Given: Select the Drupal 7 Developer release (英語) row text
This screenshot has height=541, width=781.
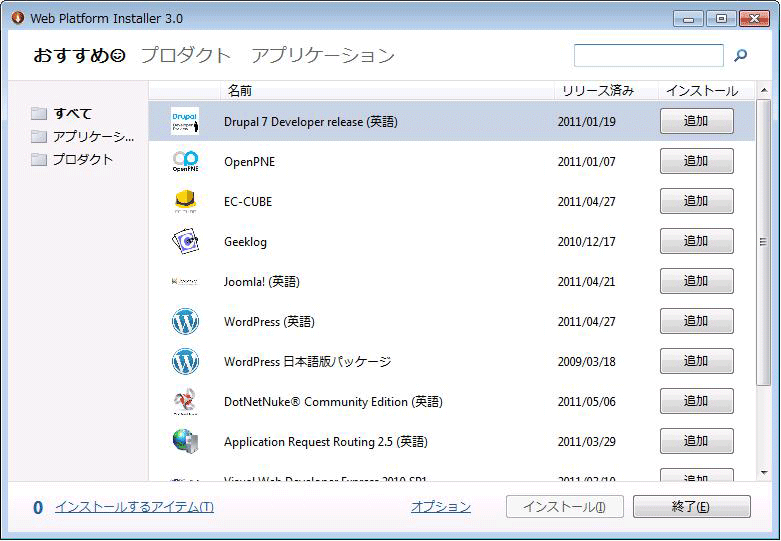Looking at the screenshot, I should tap(311, 122).
